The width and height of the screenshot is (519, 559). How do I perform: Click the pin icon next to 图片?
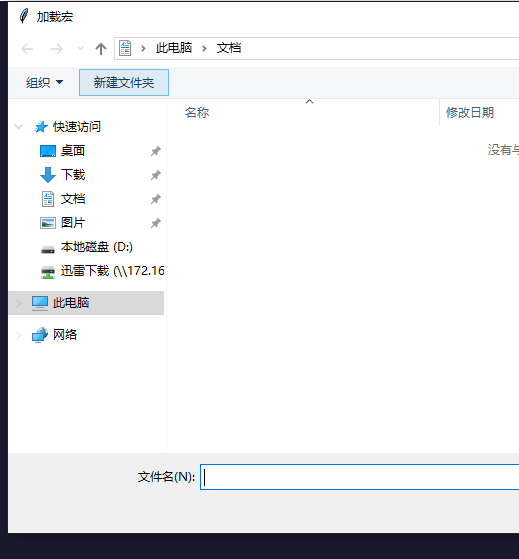click(x=155, y=224)
